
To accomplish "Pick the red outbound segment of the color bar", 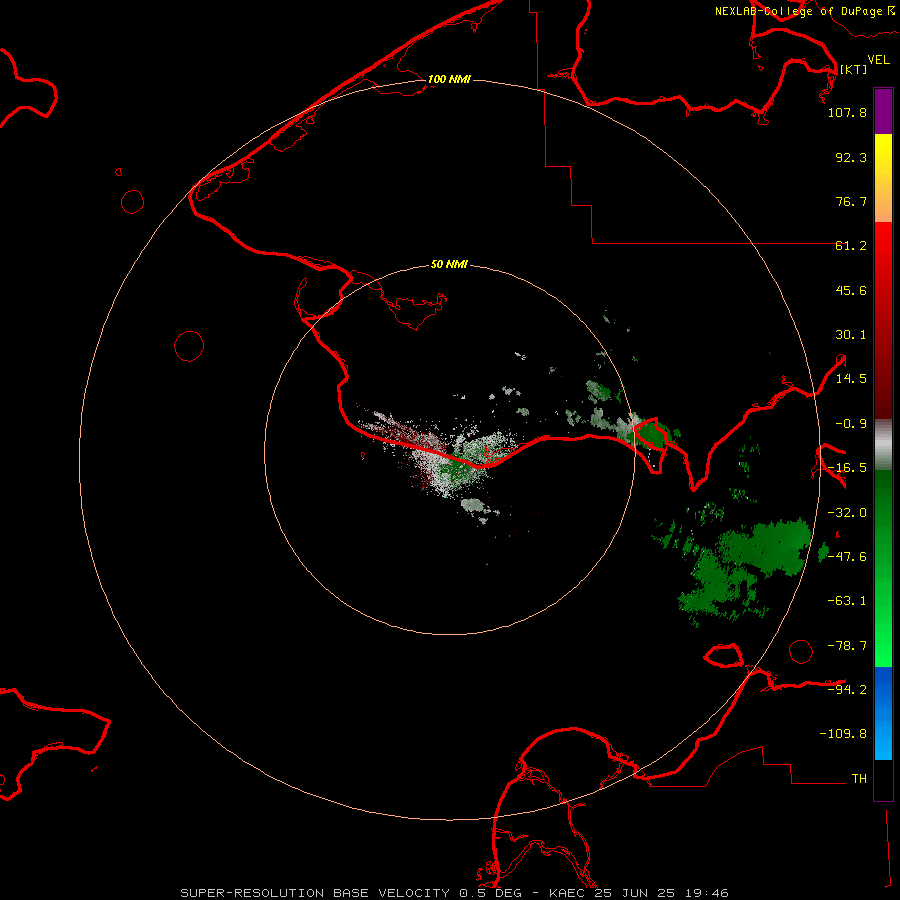I will (x=883, y=320).
